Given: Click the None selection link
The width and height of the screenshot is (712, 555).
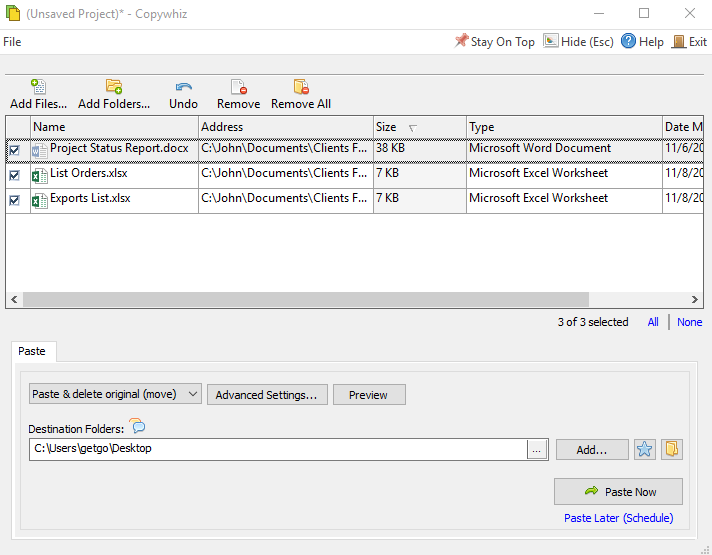Looking at the screenshot, I should pos(689,322).
